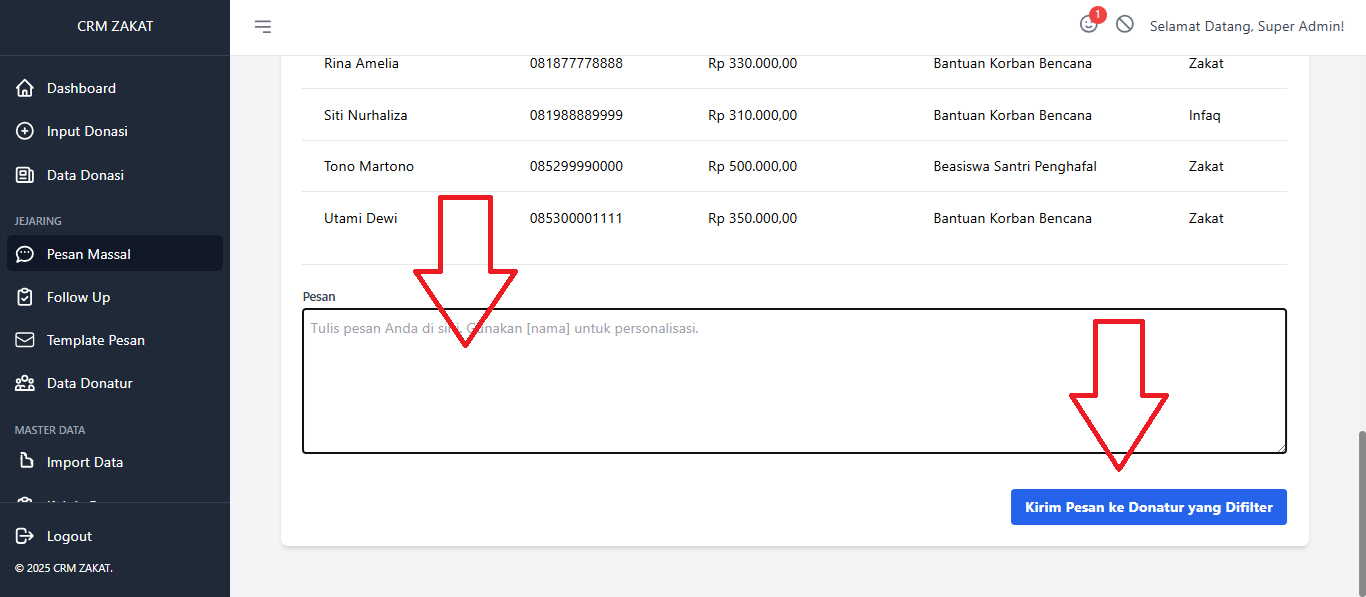Click the Pesan Massal chat bubble icon
The image size is (1366, 597).
(x=25, y=254)
